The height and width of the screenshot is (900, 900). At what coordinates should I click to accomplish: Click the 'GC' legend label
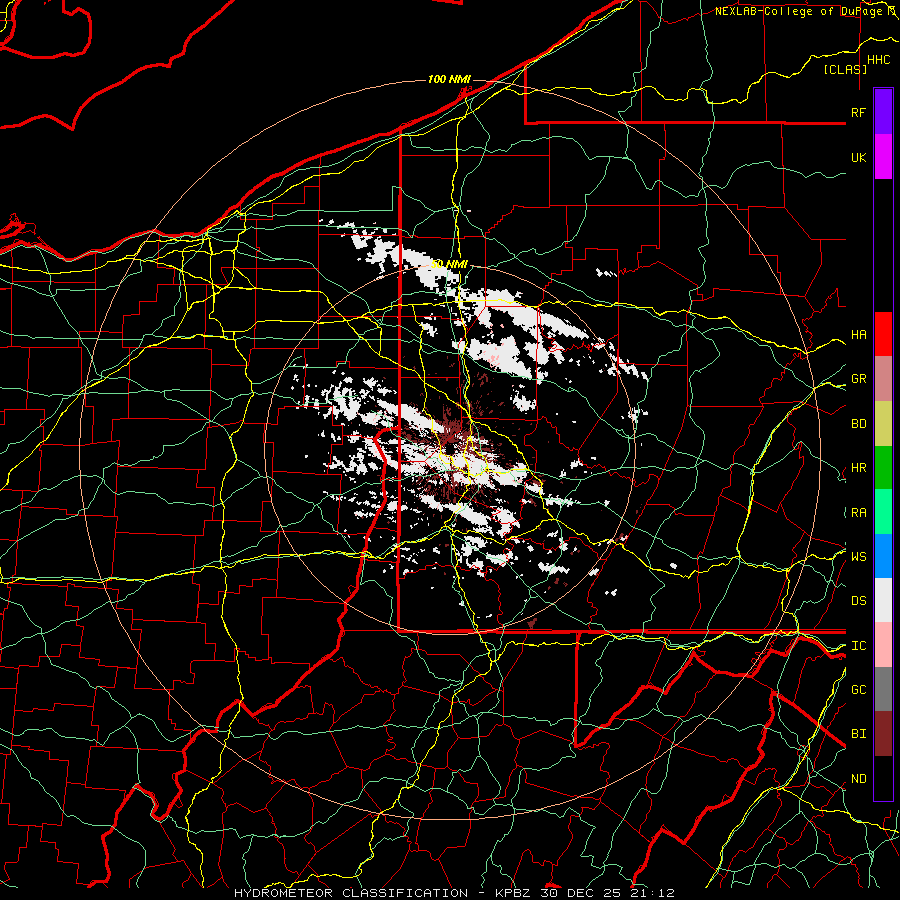pyautogui.click(x=858, y=690)
